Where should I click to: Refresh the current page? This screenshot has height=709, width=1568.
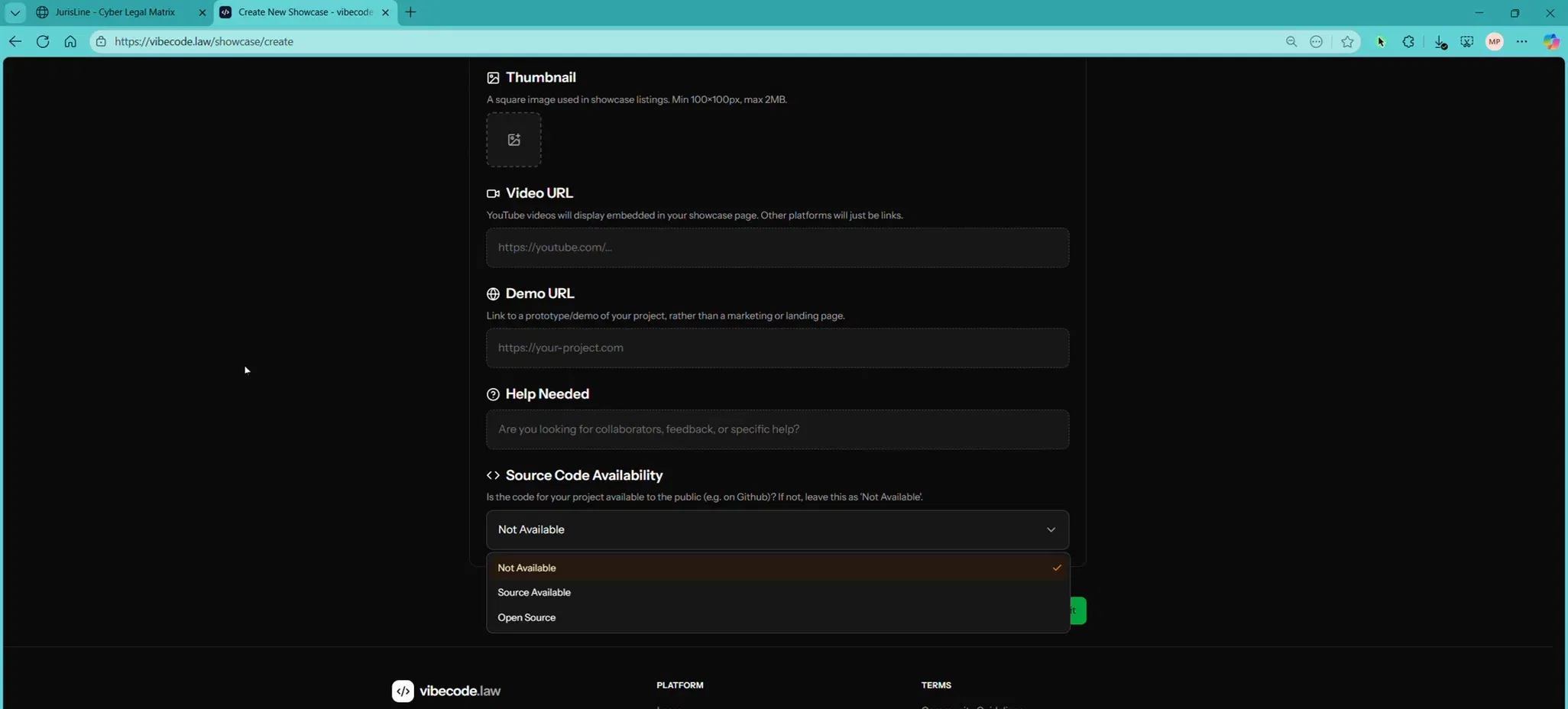[x=43, y=42]
